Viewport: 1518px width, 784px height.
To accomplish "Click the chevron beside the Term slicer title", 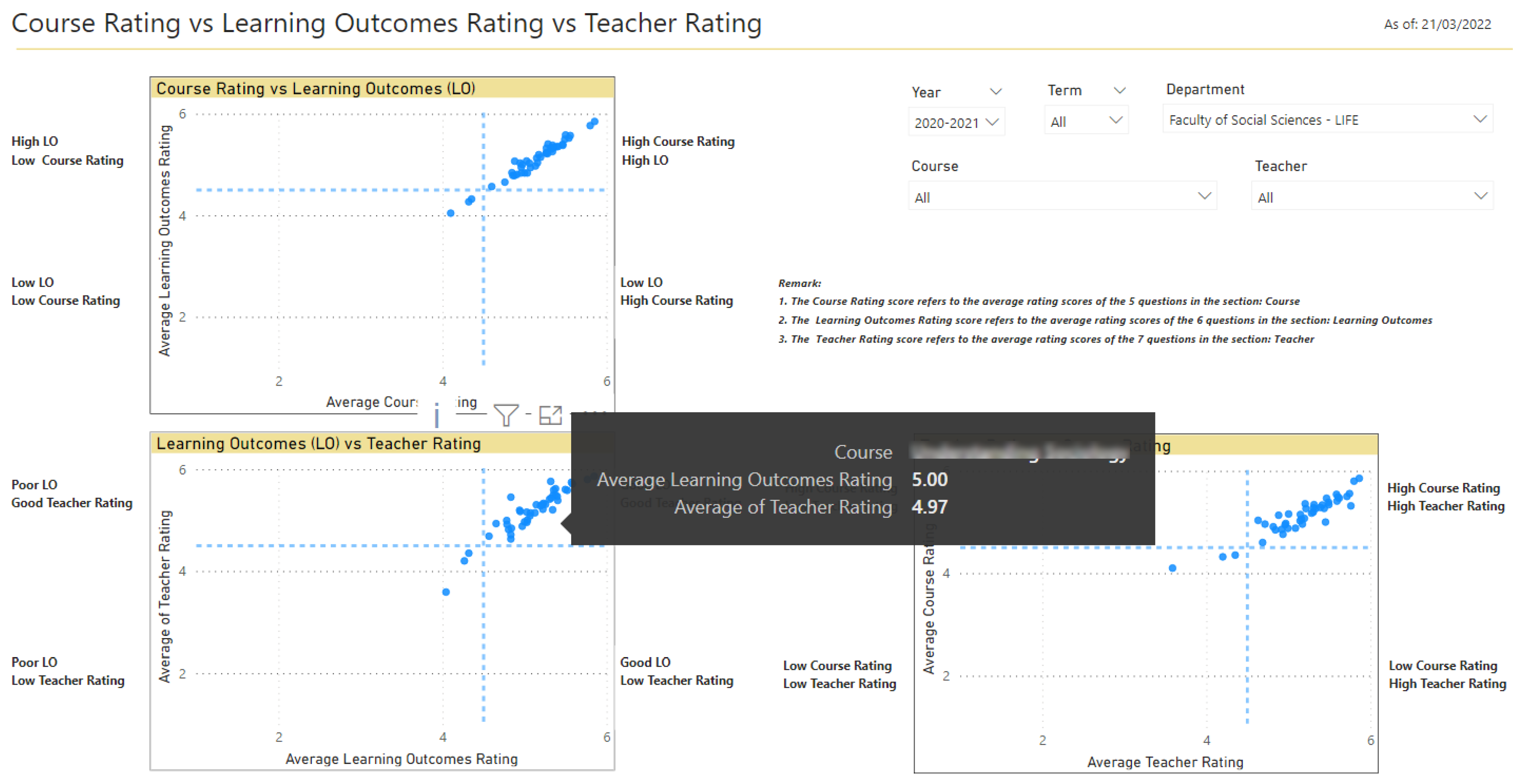I will pos(1119,90).
